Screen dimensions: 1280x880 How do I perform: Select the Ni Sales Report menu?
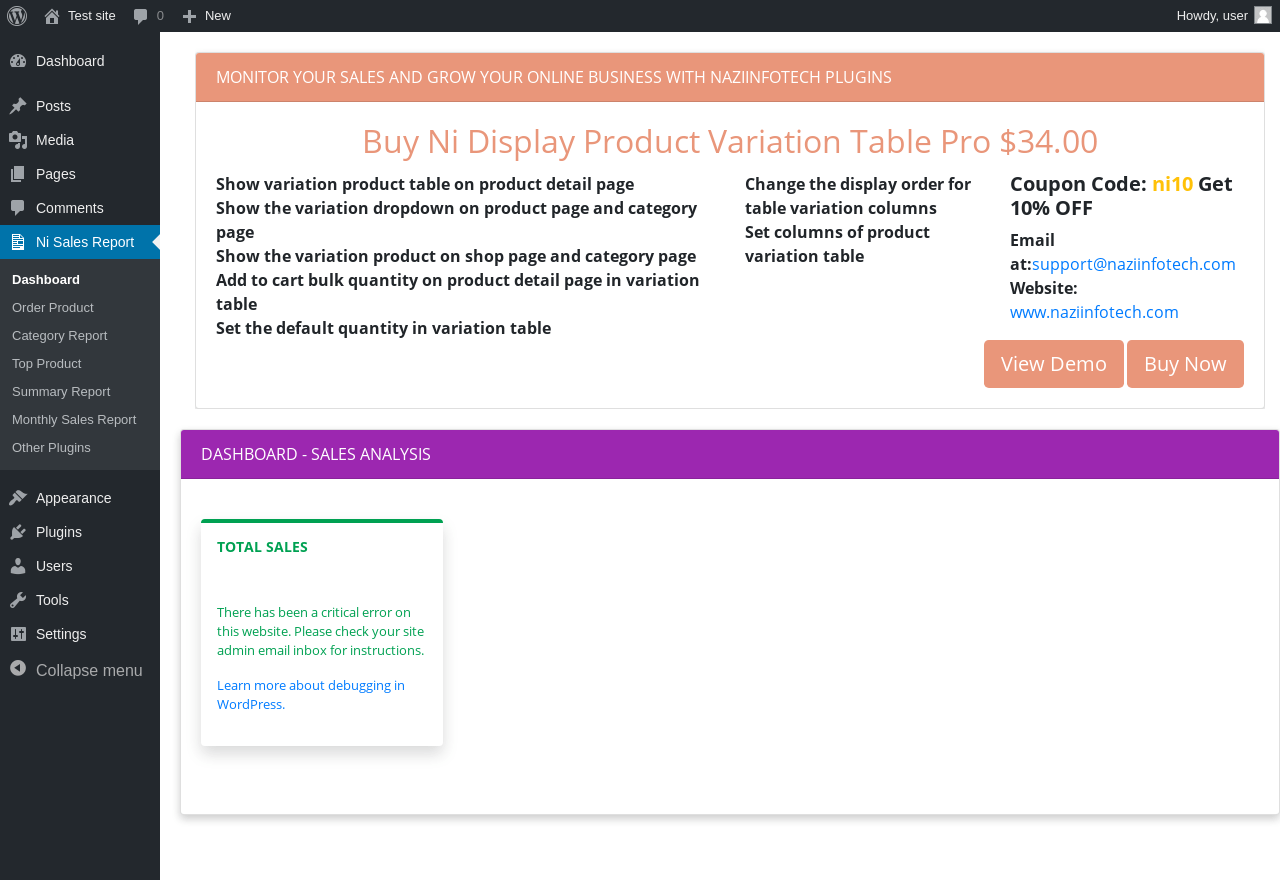click(x=80, y=242)
